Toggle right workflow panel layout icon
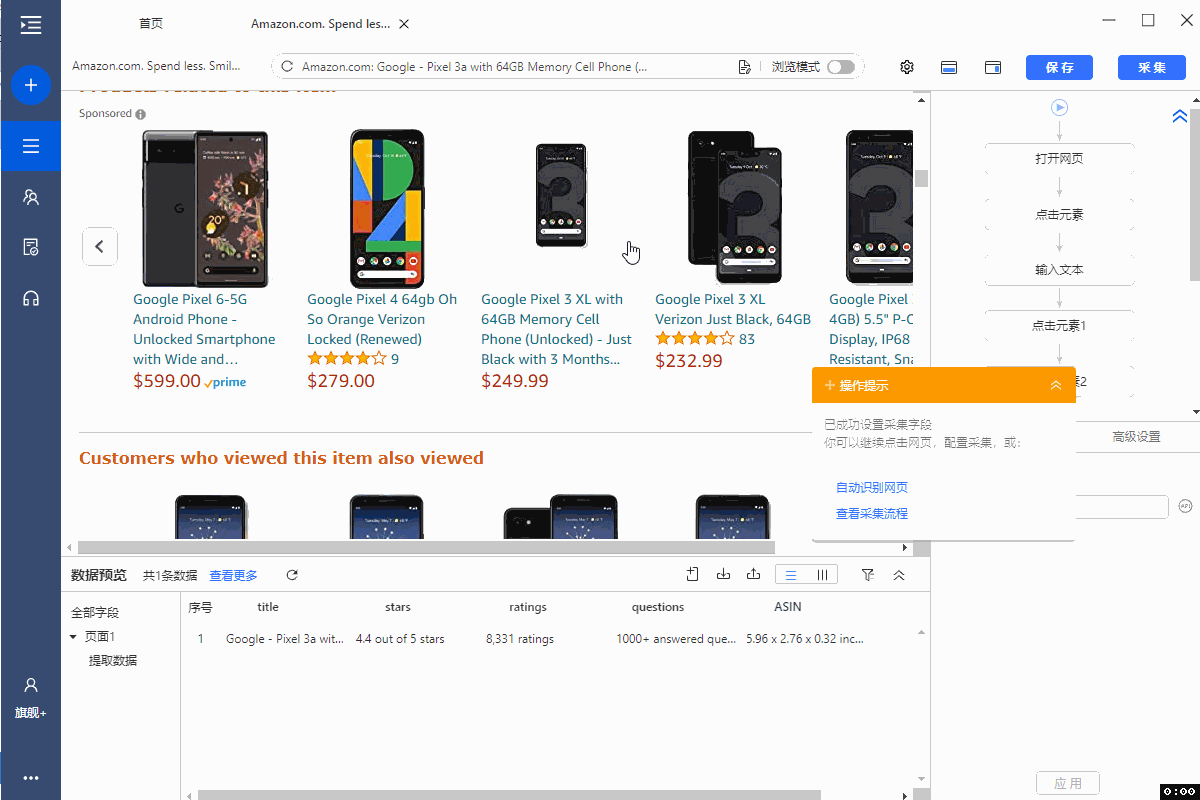Image resolution: width=1200 pixels, height=800 pixels. click(x=993, y=67)
